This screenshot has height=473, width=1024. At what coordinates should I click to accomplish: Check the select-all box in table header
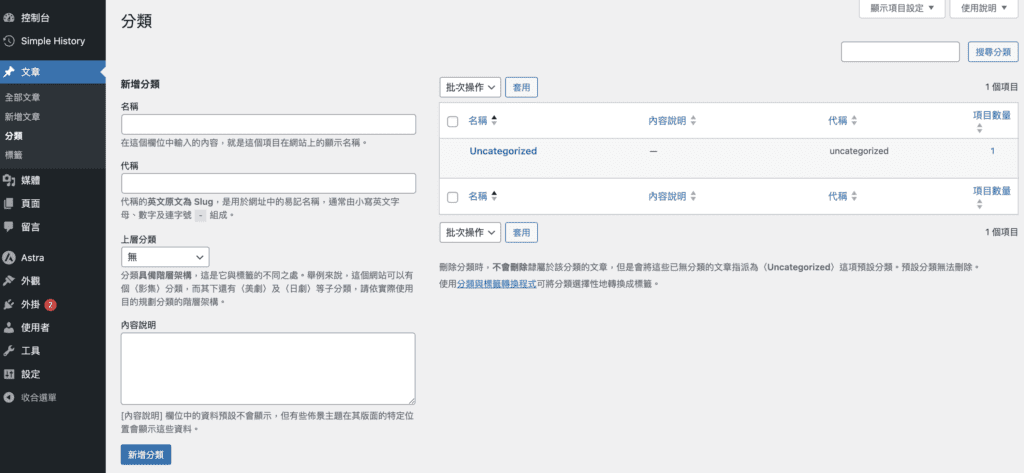453,122
